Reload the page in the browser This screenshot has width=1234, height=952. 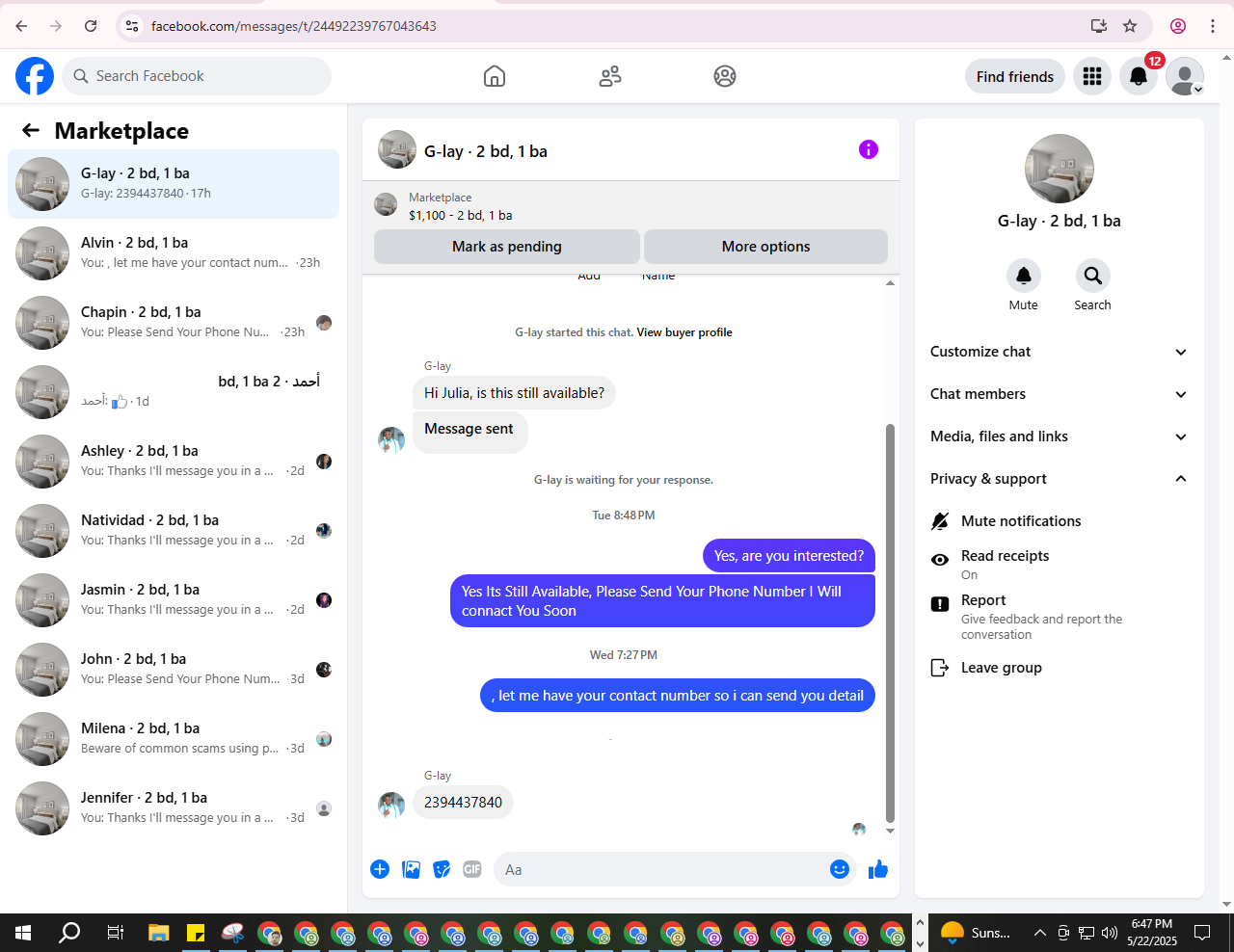click(91, 26)
